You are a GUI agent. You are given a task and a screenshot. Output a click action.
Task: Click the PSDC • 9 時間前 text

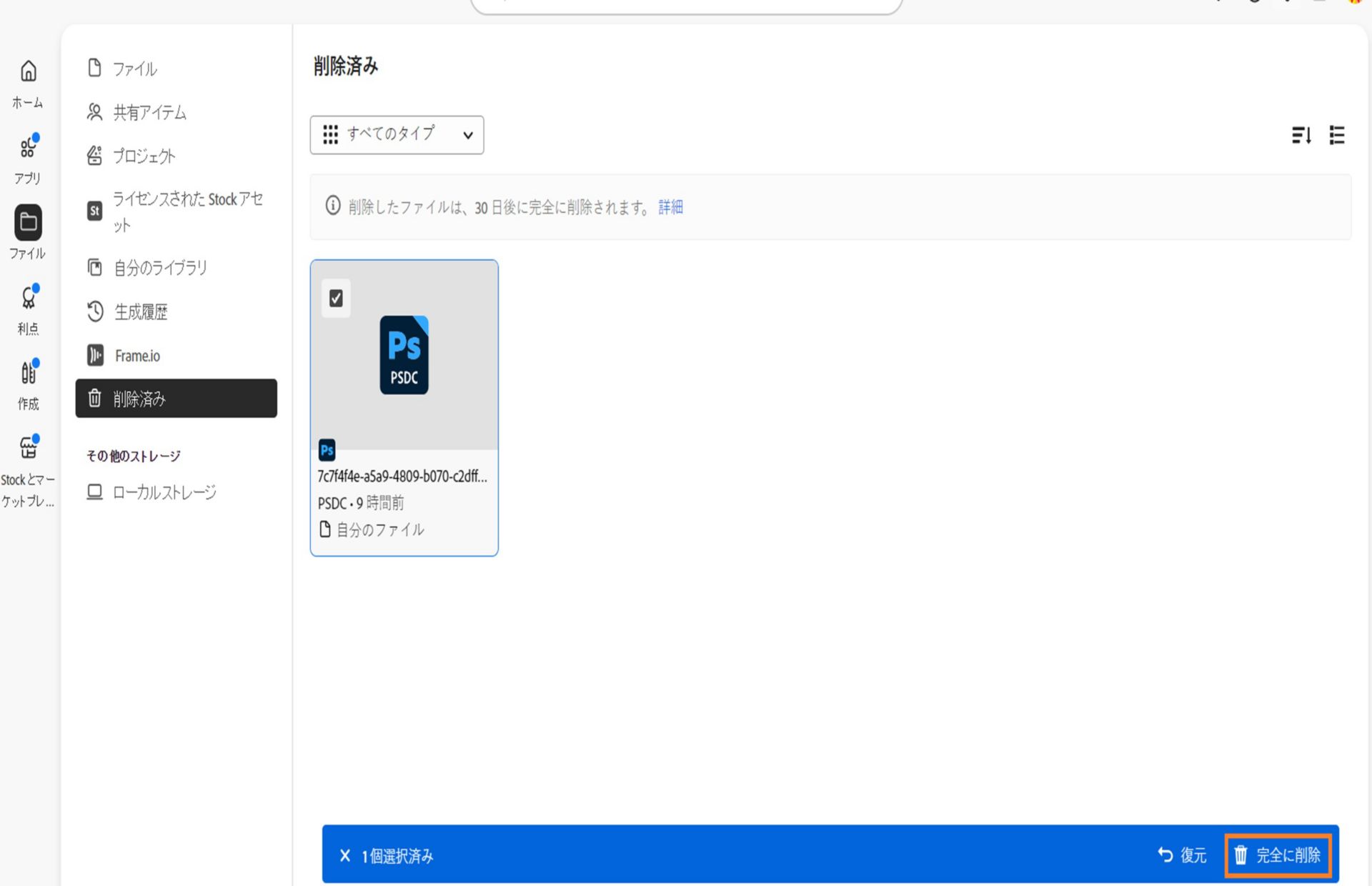pyautogui.click(x=361, y=503)
